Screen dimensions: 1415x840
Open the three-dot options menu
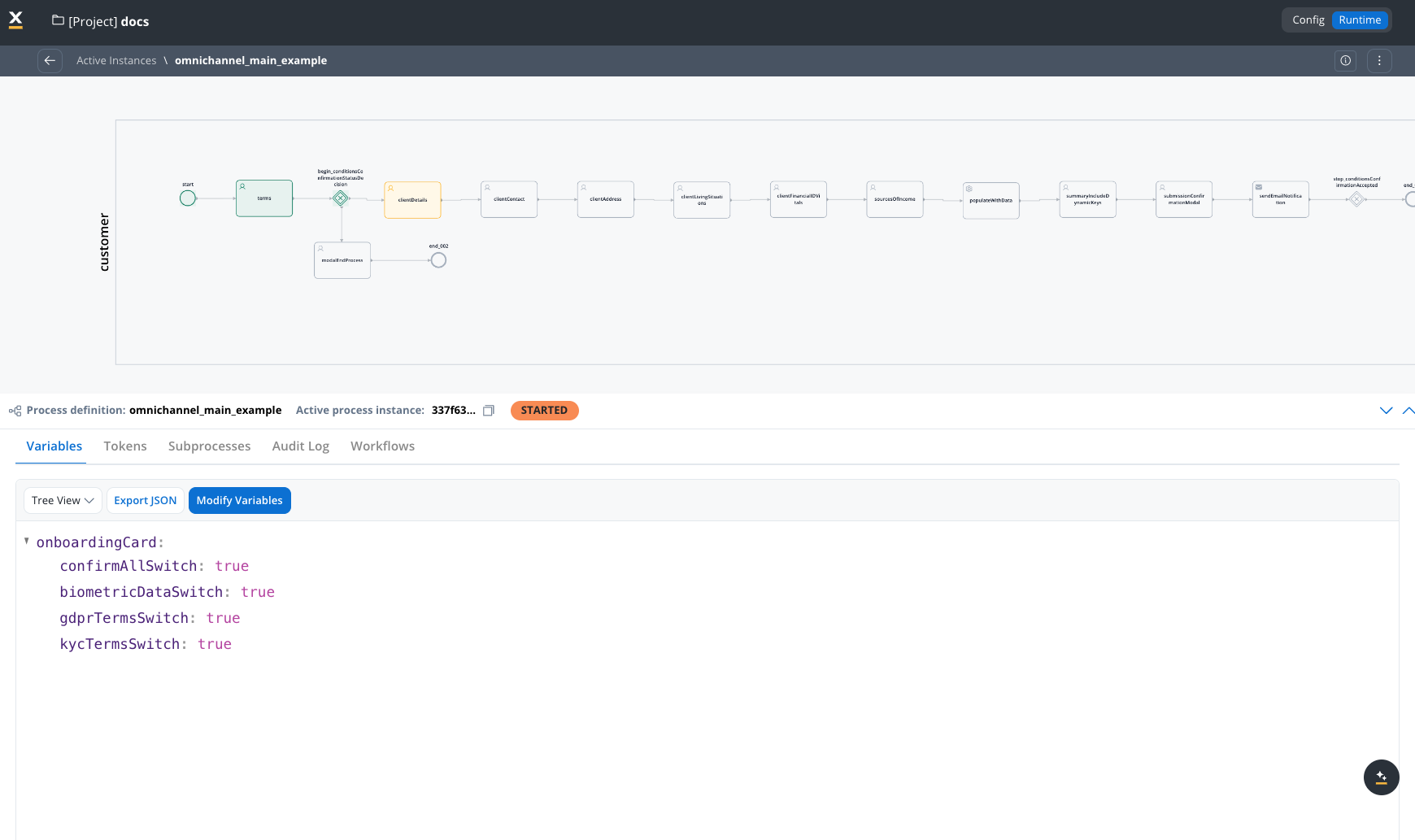tap(1378, 61)
